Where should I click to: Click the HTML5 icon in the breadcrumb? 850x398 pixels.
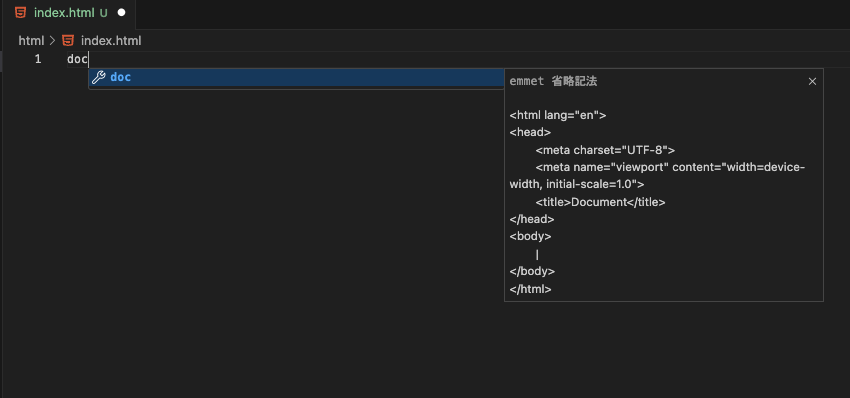(68, 41)
